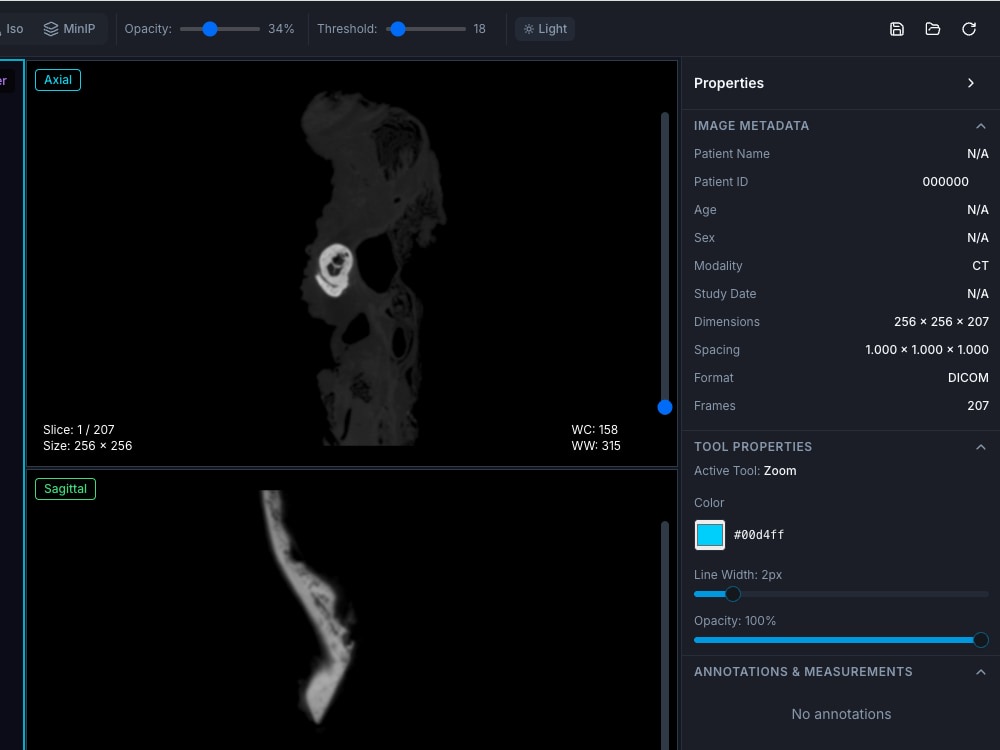This screenshot has height=750, width=1000.
Task: Collapse the Image Metadata section
Action: tap(980, 126)
